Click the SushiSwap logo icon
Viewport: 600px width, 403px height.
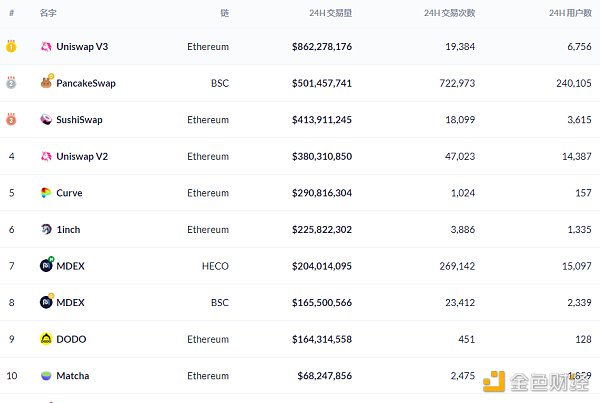pos(46,120)
